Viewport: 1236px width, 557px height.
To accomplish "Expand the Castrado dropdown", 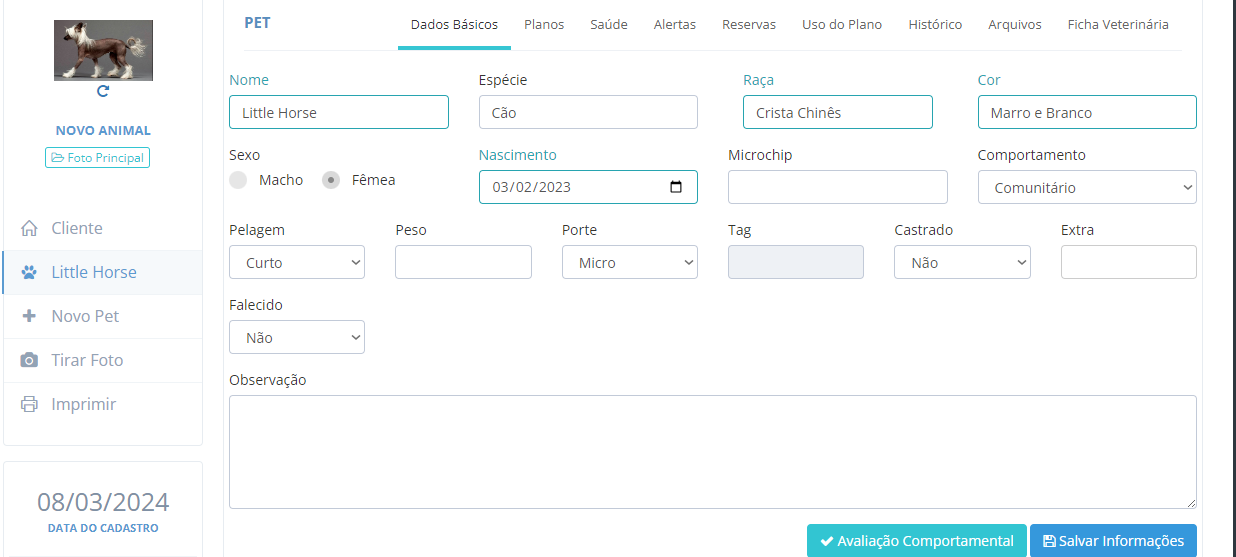I will 961,262.
